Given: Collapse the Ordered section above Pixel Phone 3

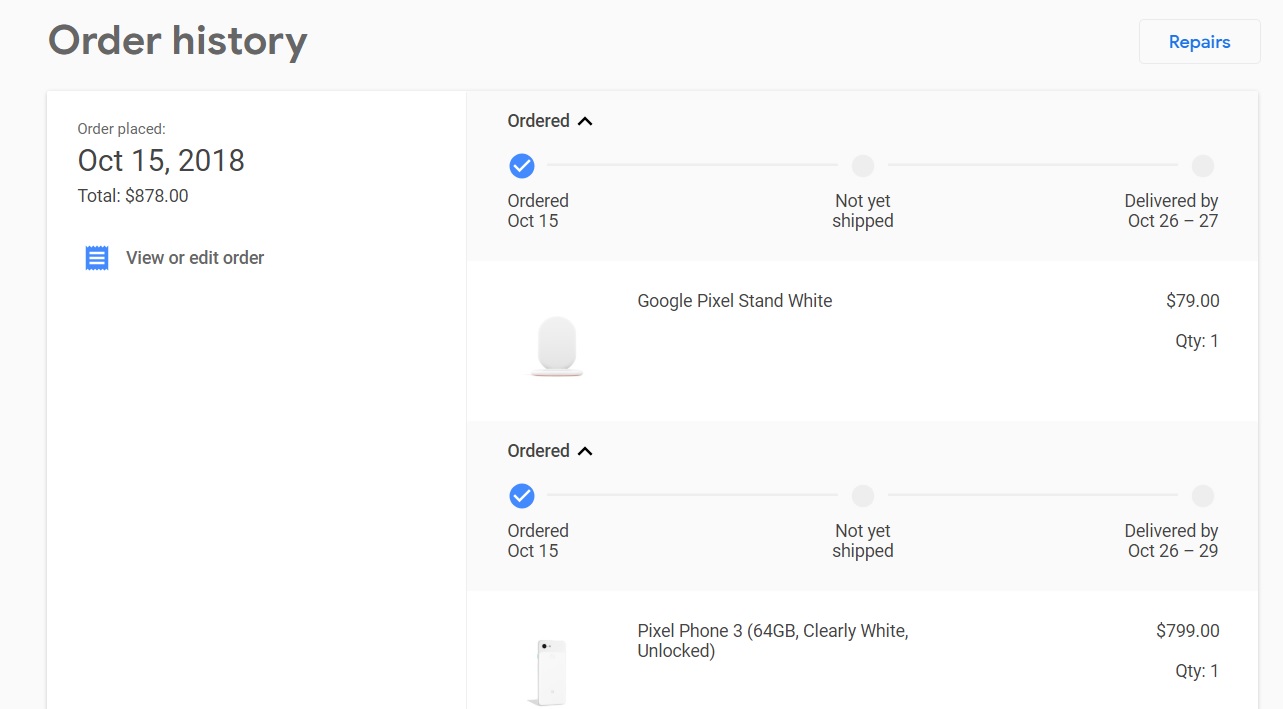Looking at the screenshot, I should point(585,451).
